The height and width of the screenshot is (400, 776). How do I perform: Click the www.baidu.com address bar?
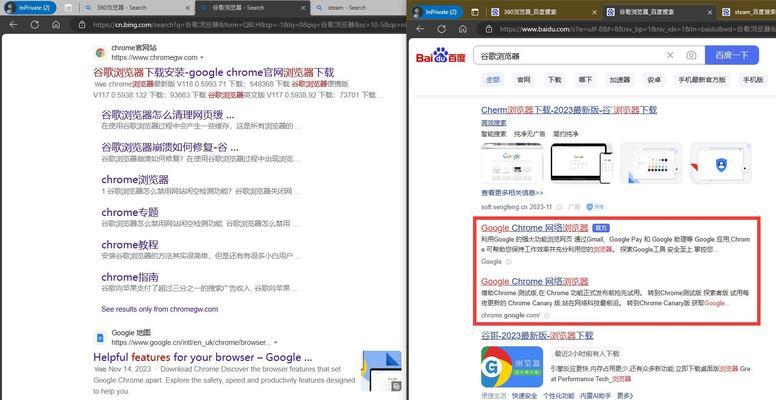[x=638, y=29]
